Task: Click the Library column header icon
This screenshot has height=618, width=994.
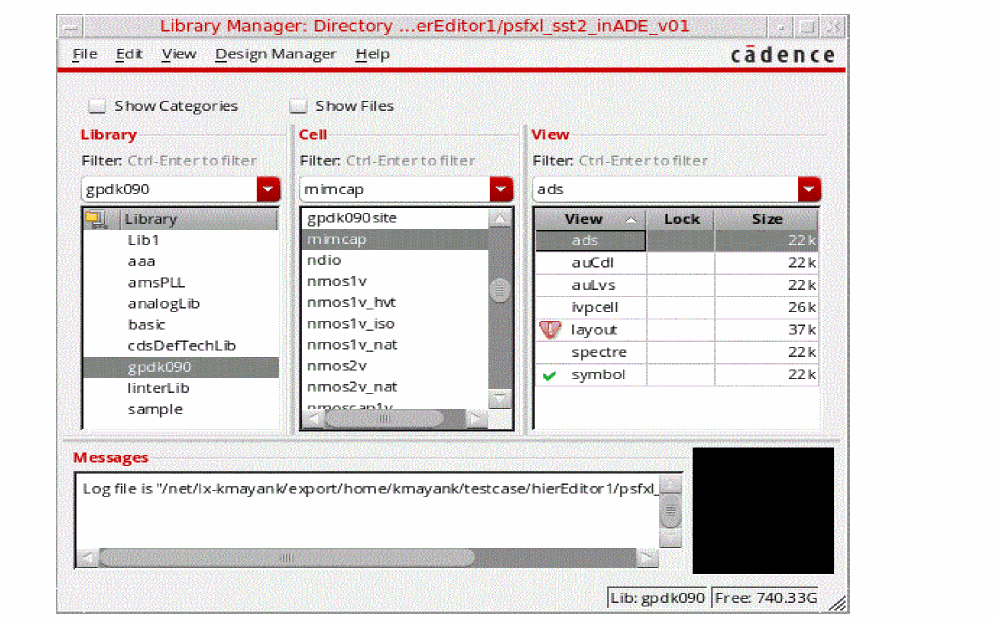Action: (x=96, y=219)
